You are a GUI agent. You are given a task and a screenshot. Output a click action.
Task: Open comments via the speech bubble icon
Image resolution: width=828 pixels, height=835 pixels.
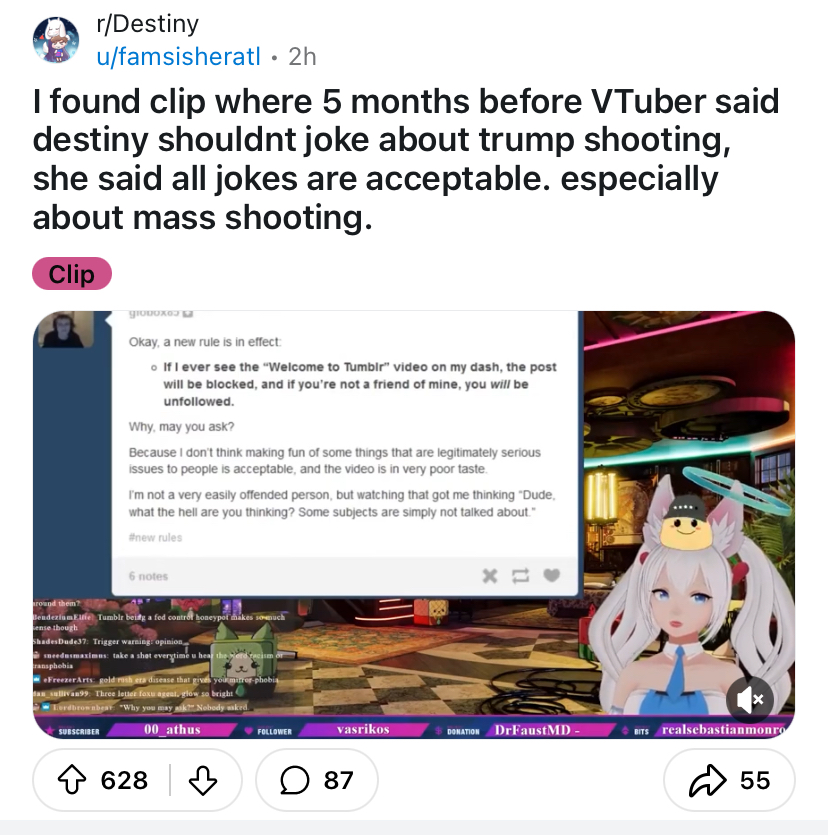pos(294,781)
